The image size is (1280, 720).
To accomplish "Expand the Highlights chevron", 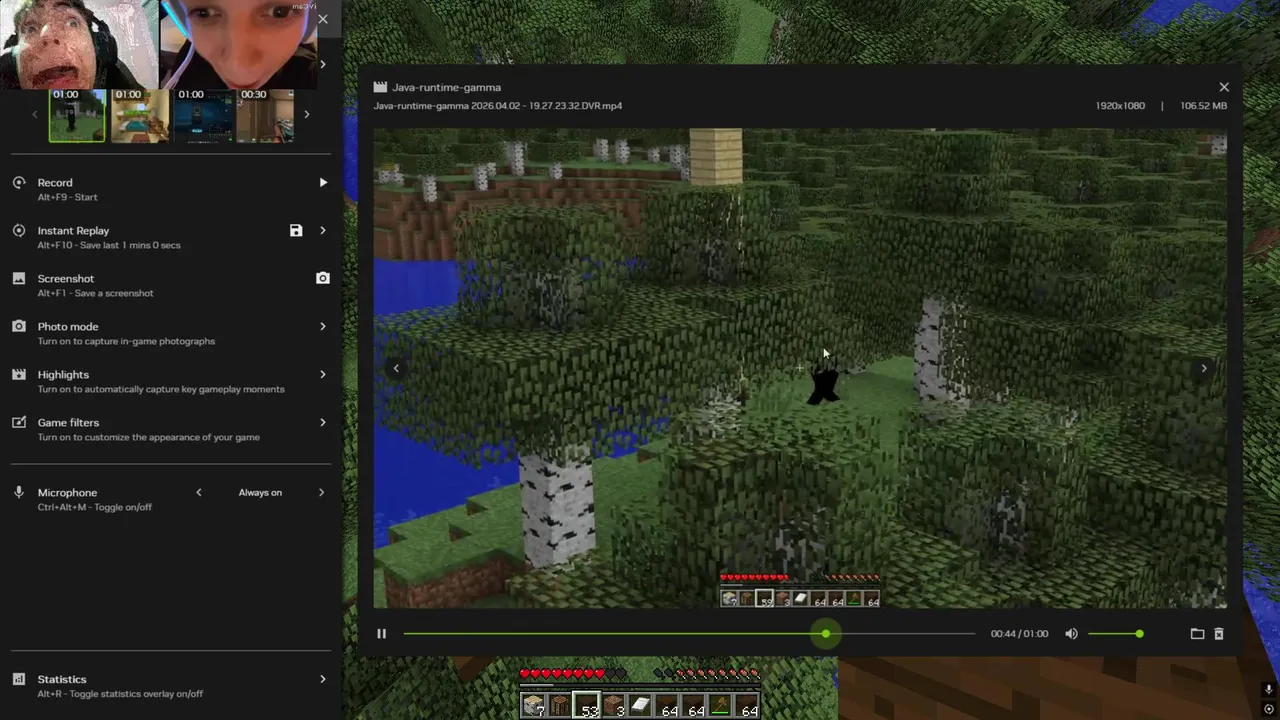I will (x=323, y=375).
